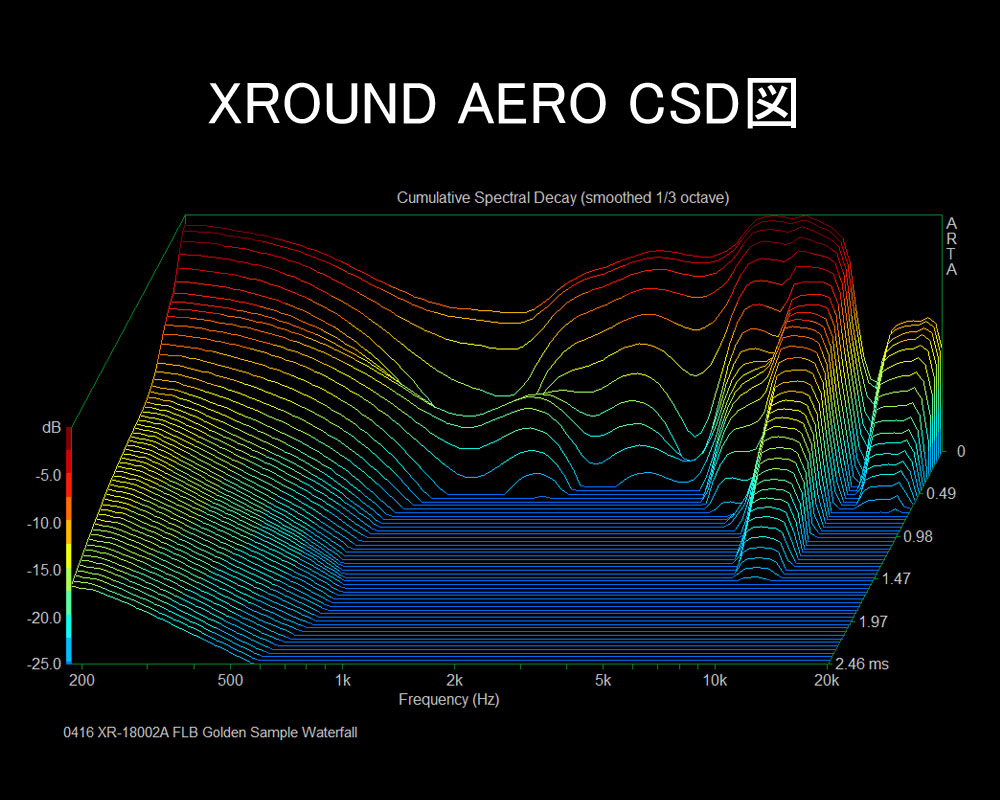Image resolution: width=1000 pixels, height=800 pixels.
Task: Click the 0.49 time axis label
Action: point(941,493)
